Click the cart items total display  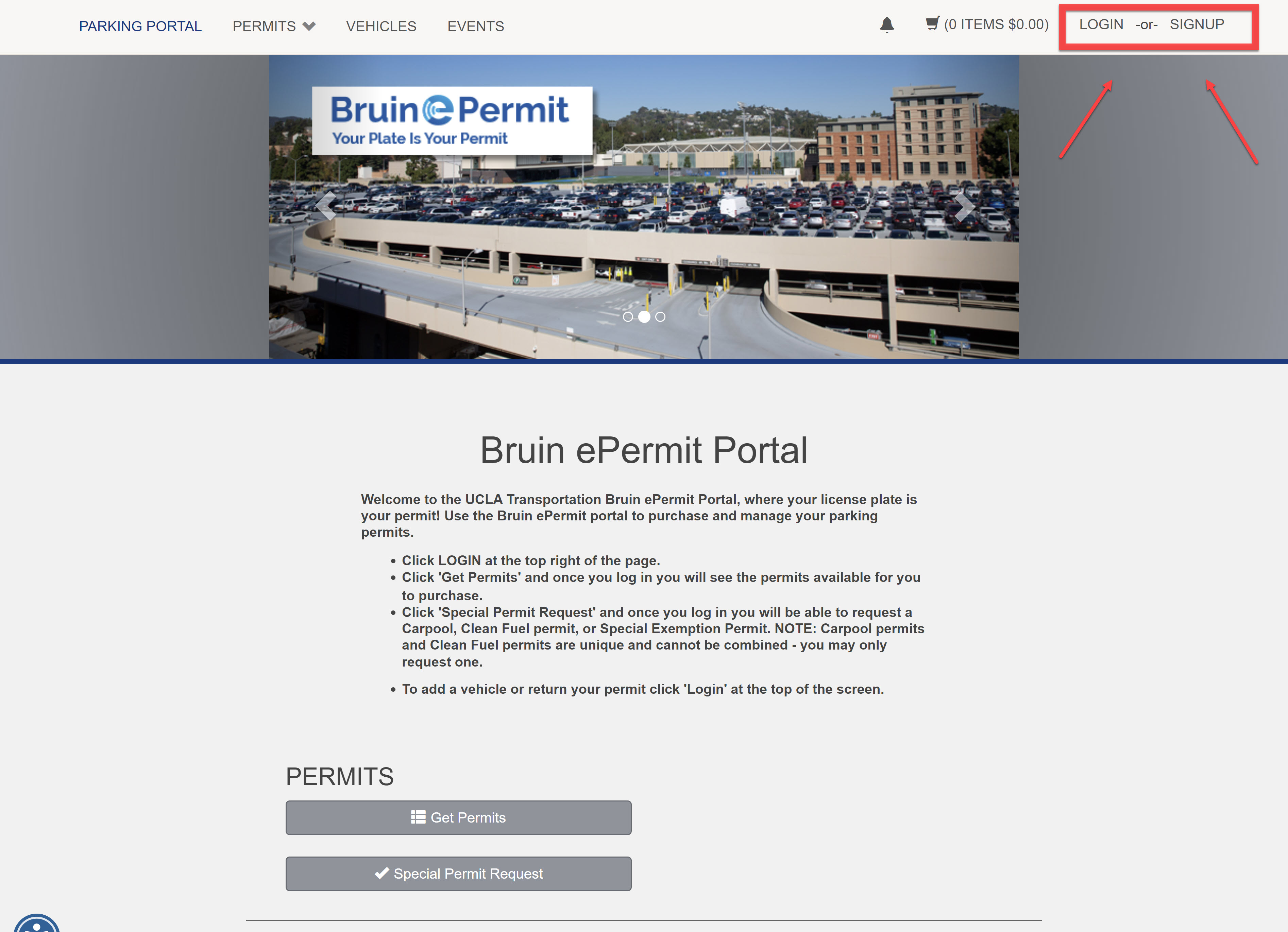pyautogui.click(x=997, y=24)
